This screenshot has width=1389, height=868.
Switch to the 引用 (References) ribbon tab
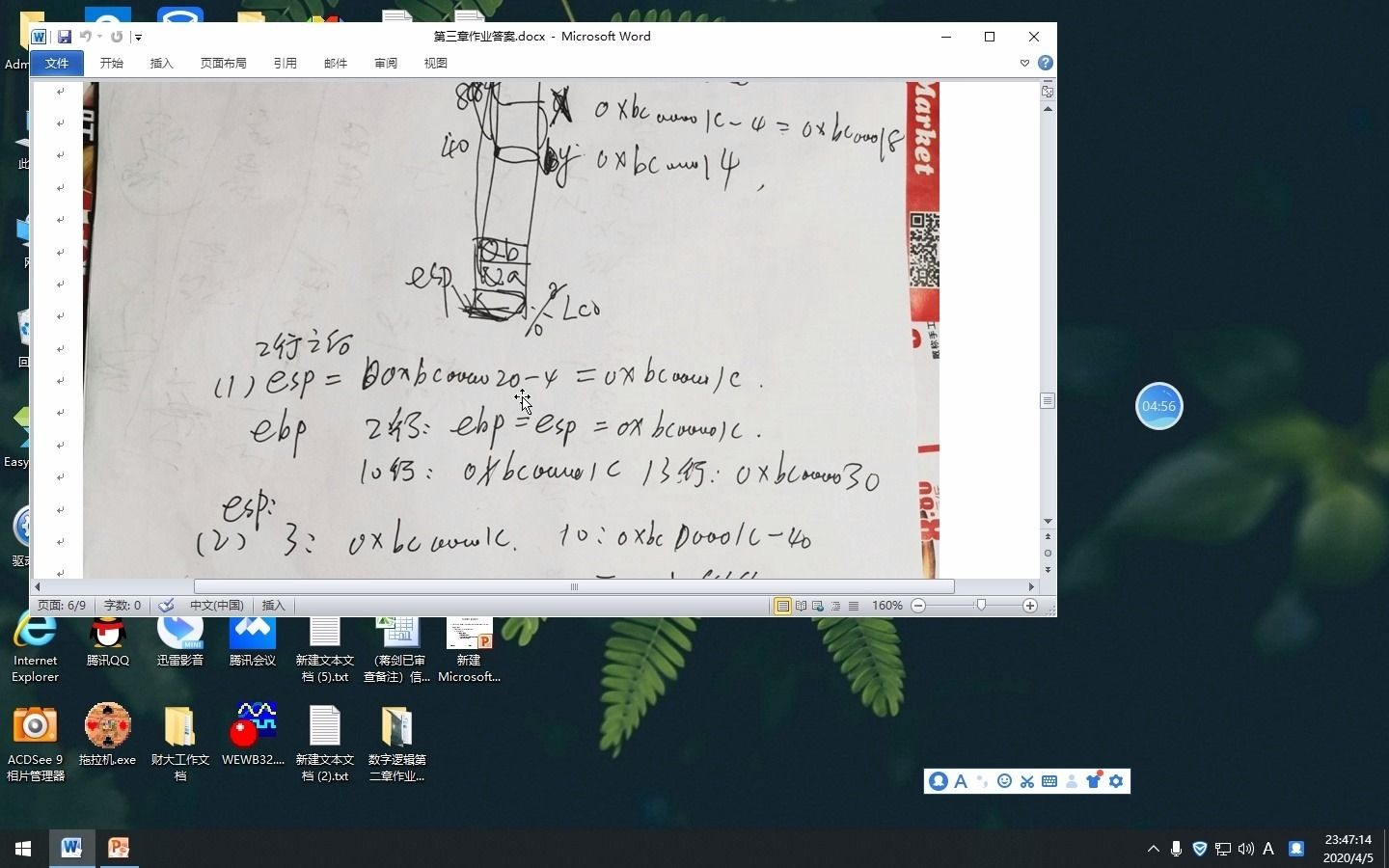click(286, 63)
